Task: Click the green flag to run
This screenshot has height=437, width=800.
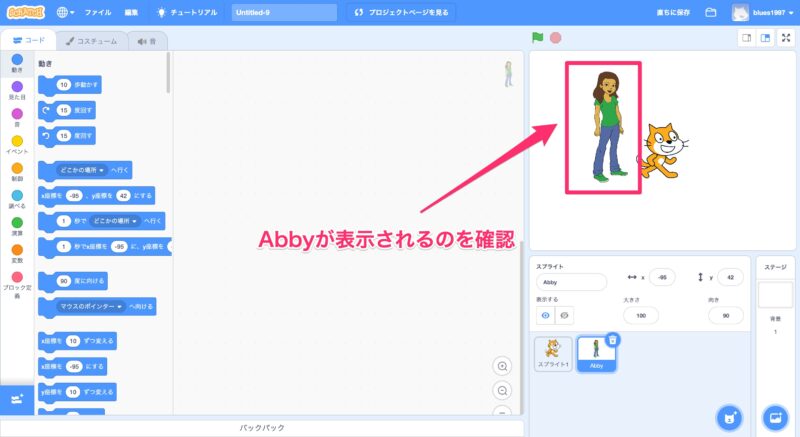Action: 538,38
